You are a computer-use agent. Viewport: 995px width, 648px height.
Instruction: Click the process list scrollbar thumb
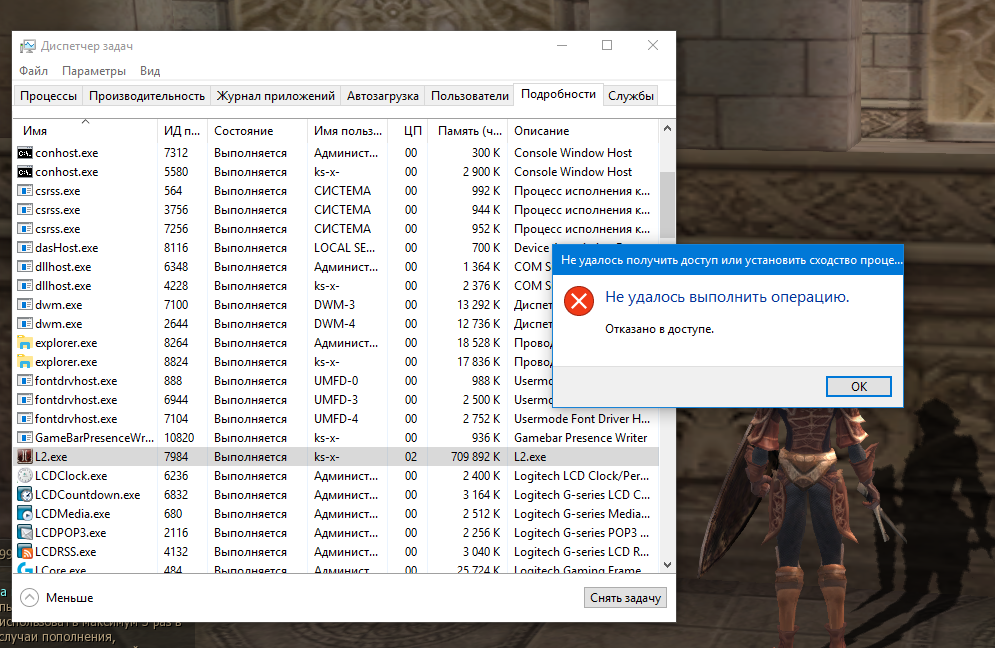667,206
